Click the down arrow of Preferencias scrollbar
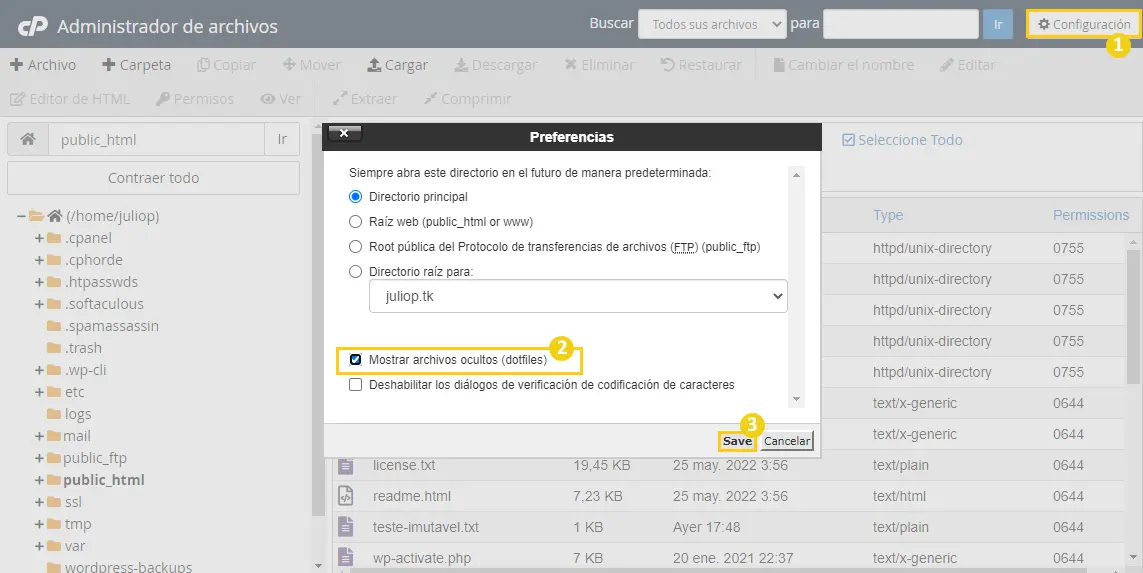Screen dimensions: 1143x573 click(796, 399)
